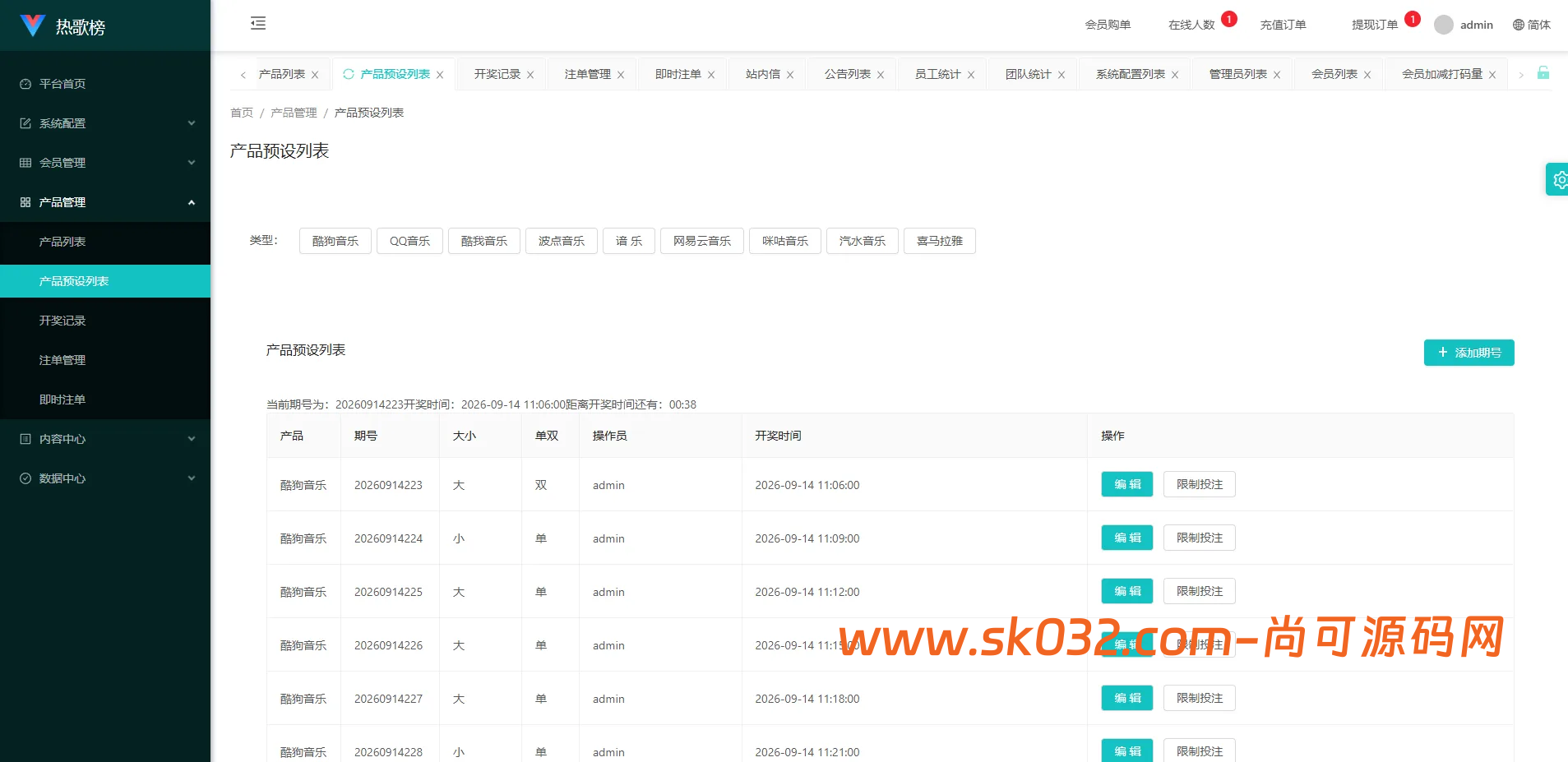Viewport: 1568px width, 762px height.
Task: Close the 产品列表 tab
Action: [x=315, y=75]
